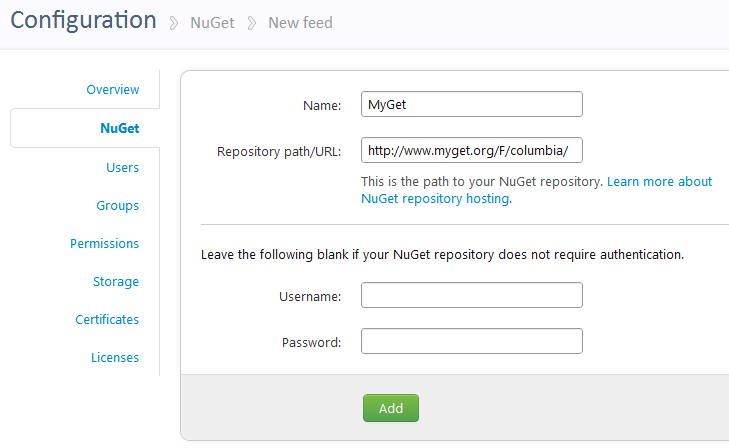
Task: View the Certificates section
Action: tap(107, 320)
